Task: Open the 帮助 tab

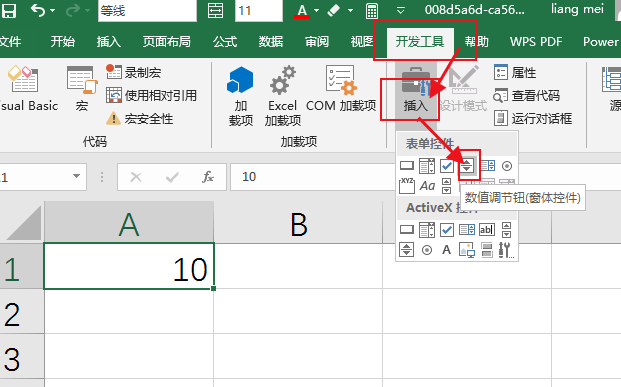Action: (477, 41)
